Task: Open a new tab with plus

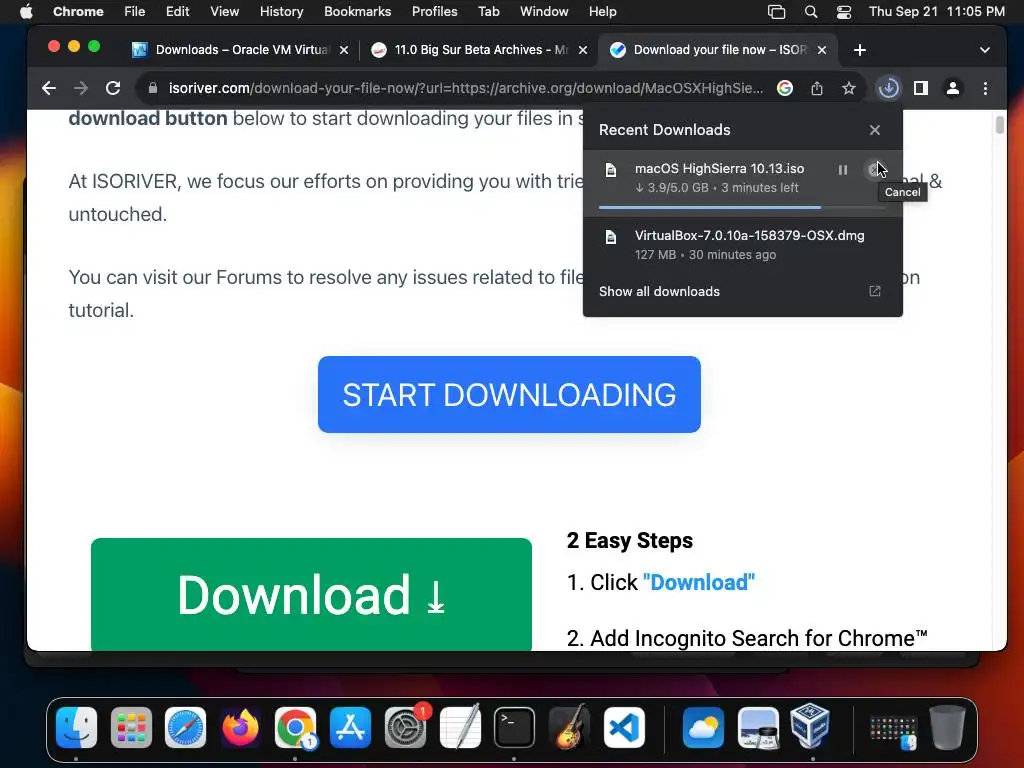Action: 859,50
